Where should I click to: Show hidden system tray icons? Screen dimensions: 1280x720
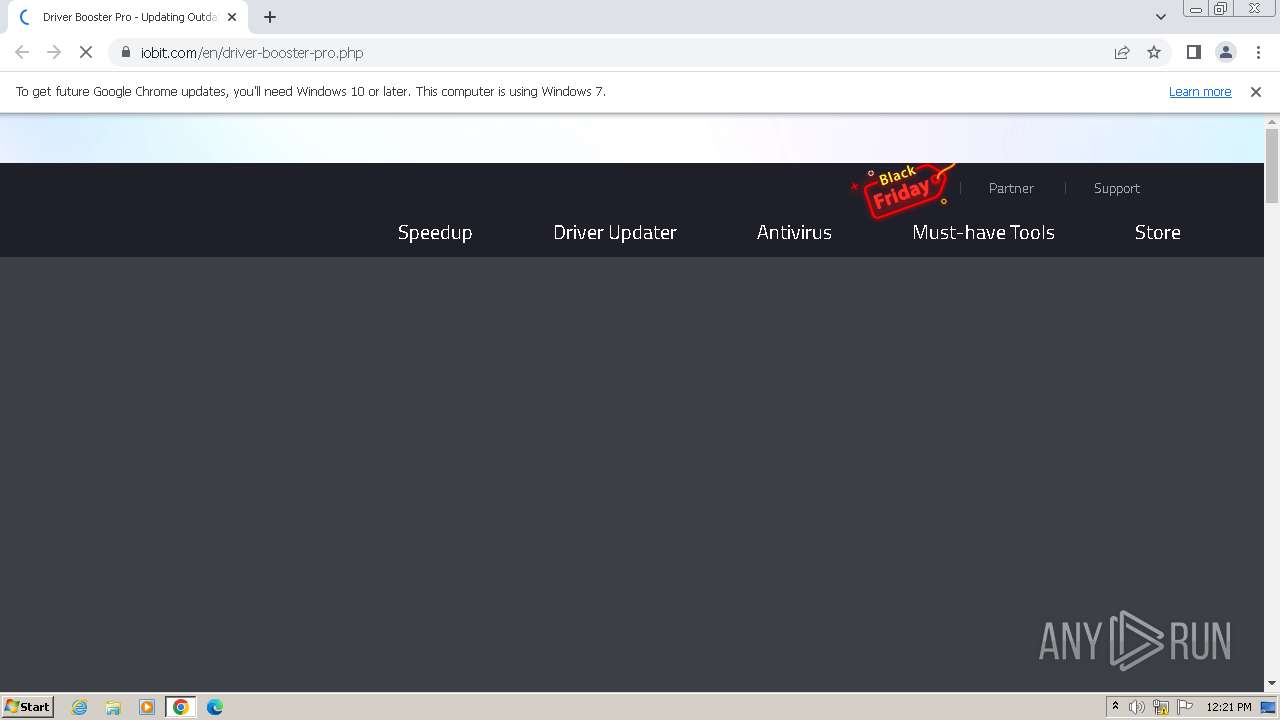[1115, 707]
